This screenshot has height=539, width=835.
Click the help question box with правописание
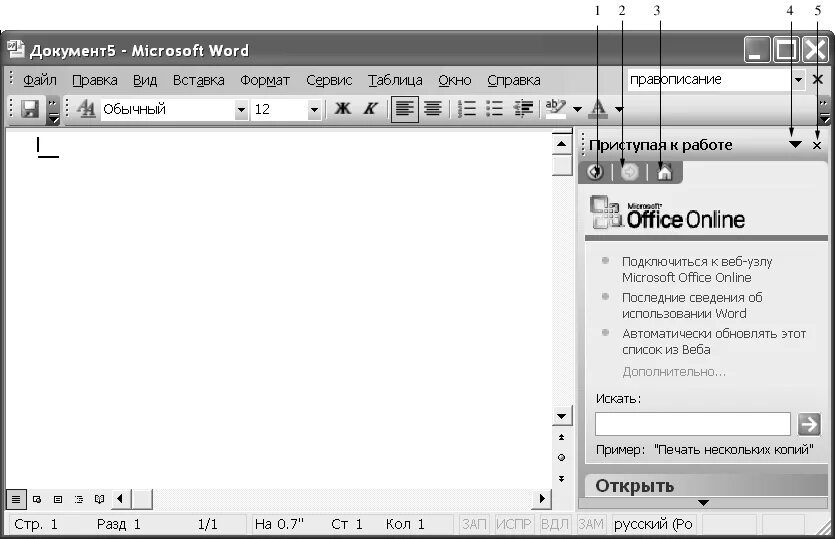pyautogui.click(x=709, y=80)
